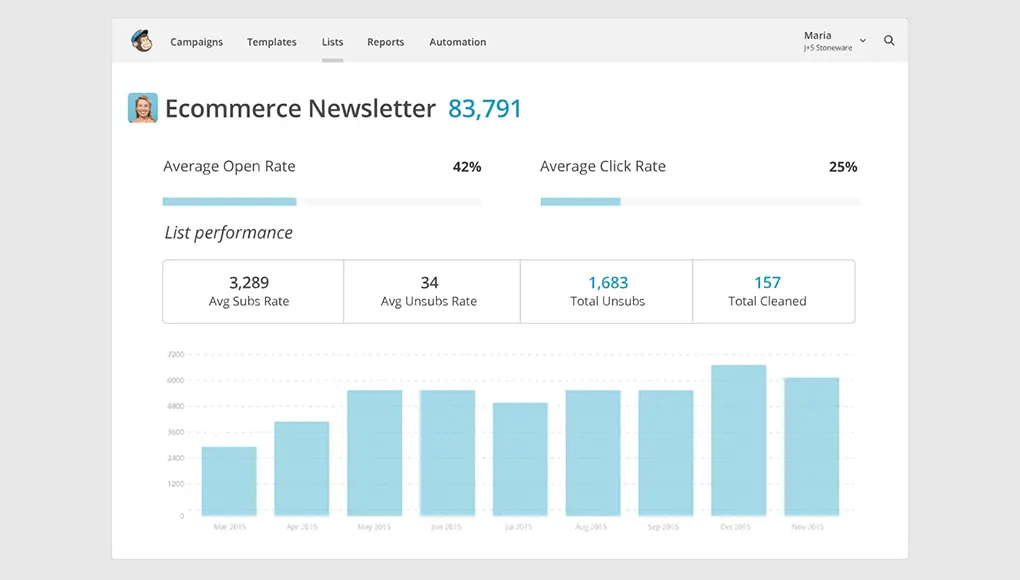Viewport: 1020px width, 580px height.
Task: Open the search magnifier icon
Action: [889, 40]
